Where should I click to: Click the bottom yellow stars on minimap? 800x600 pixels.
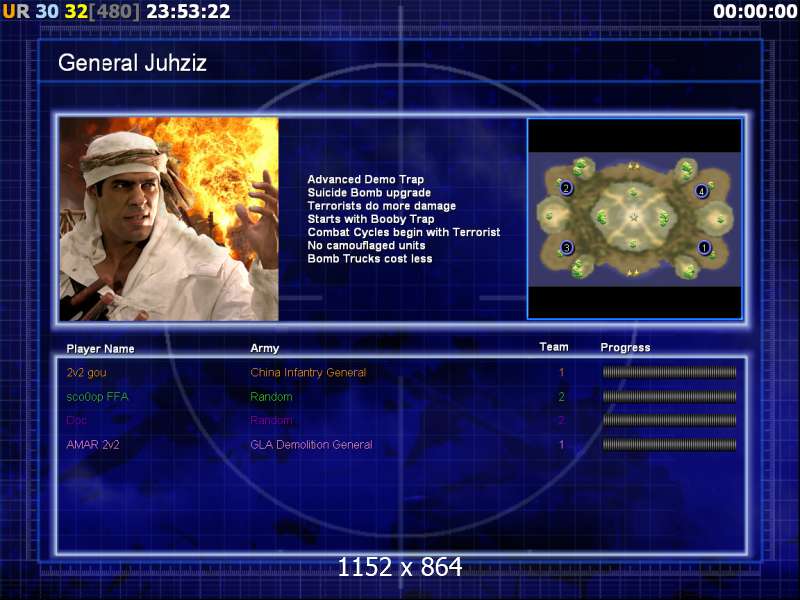(x=633, y=273)
